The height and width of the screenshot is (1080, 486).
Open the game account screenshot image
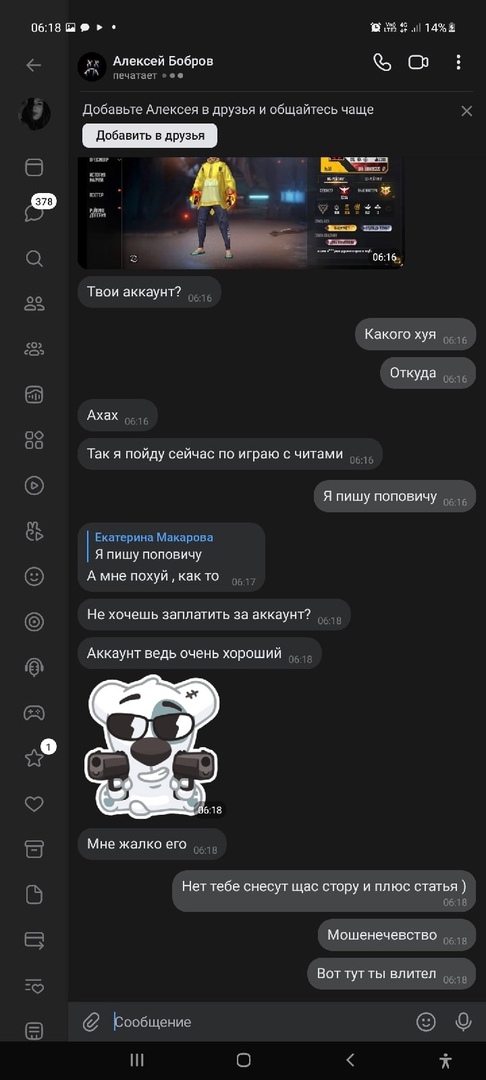pyautogui.click(x=240, y=212)
